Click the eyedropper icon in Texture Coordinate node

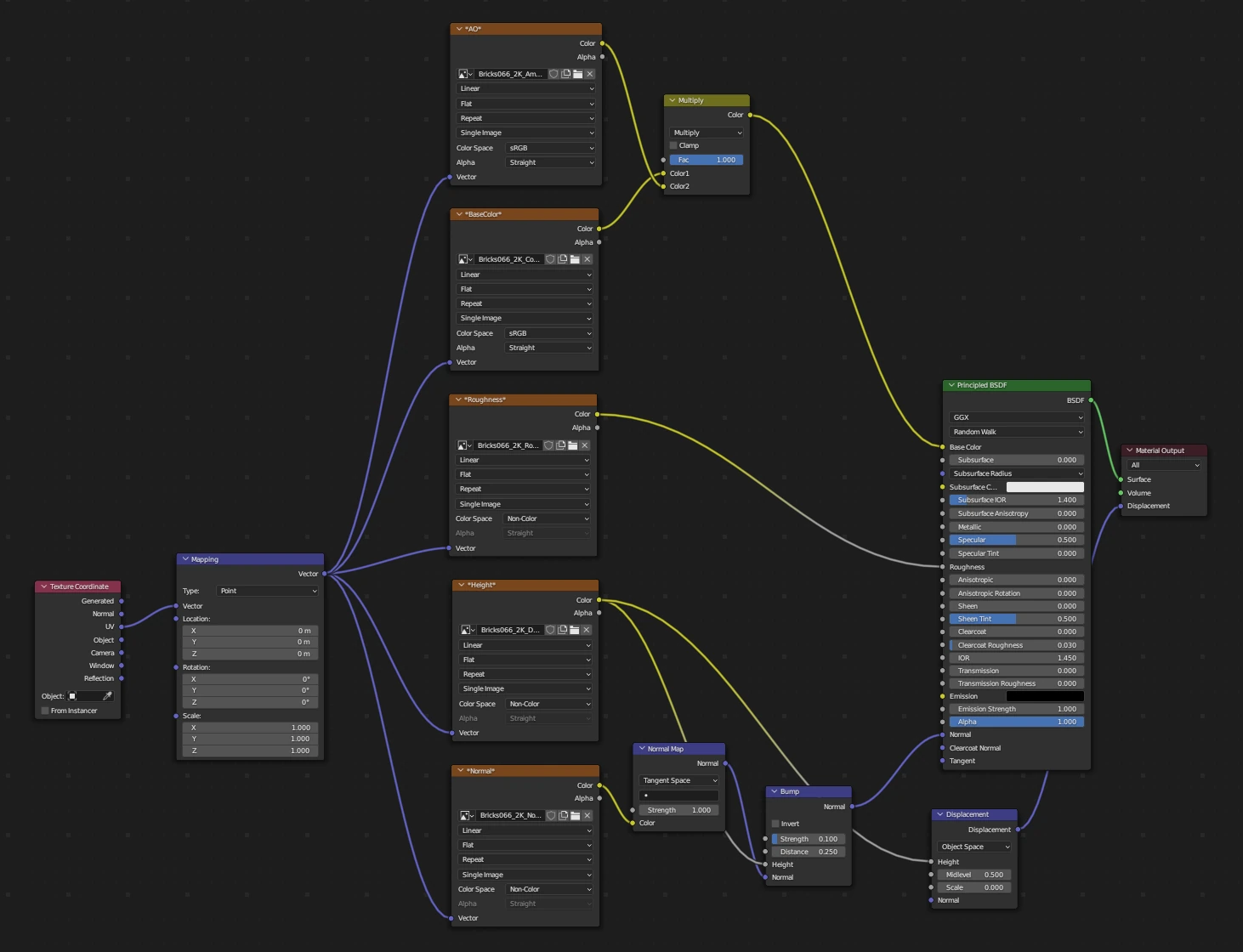click(107, 696)
